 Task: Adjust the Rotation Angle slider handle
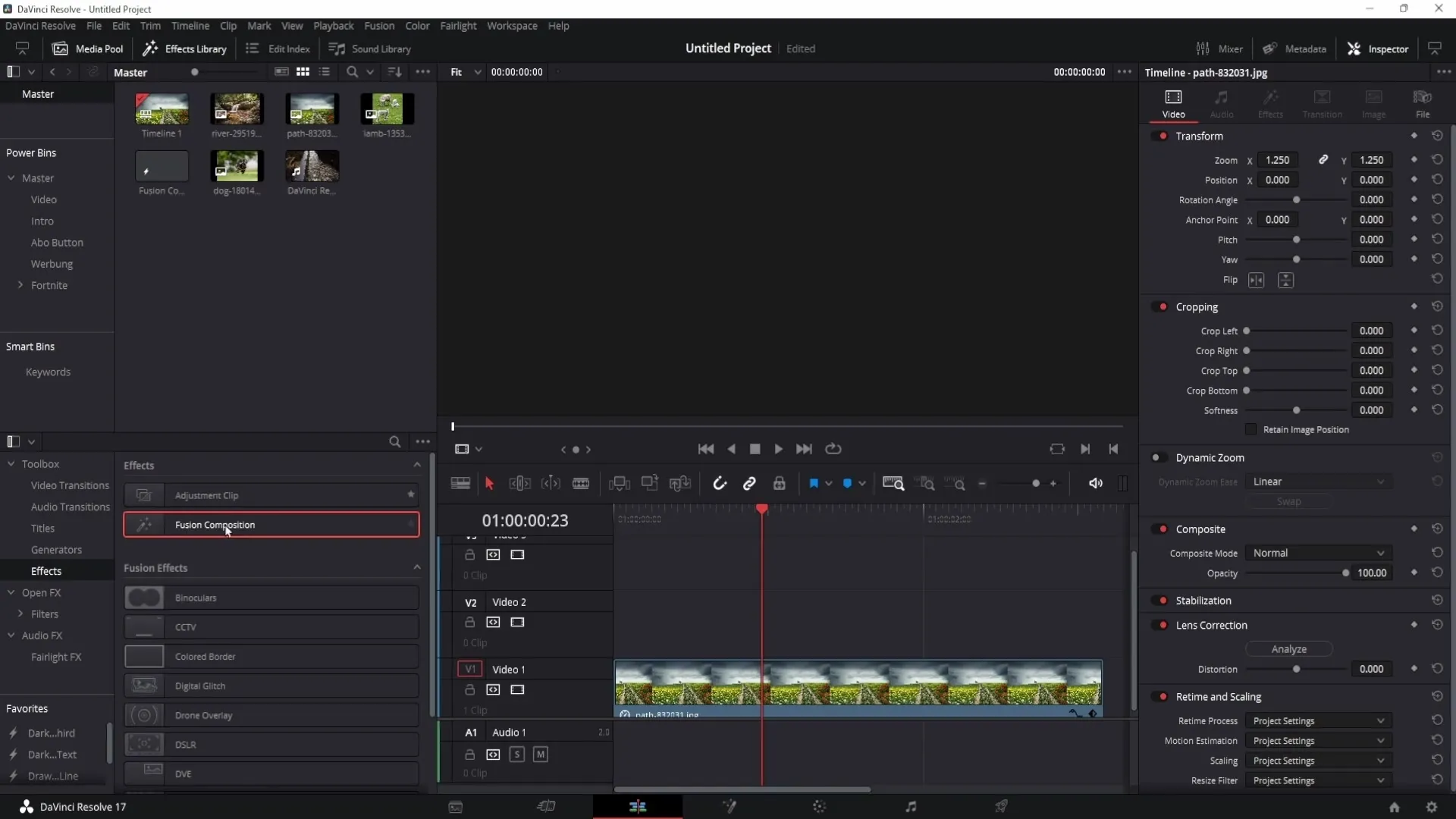coord(1296,200)
